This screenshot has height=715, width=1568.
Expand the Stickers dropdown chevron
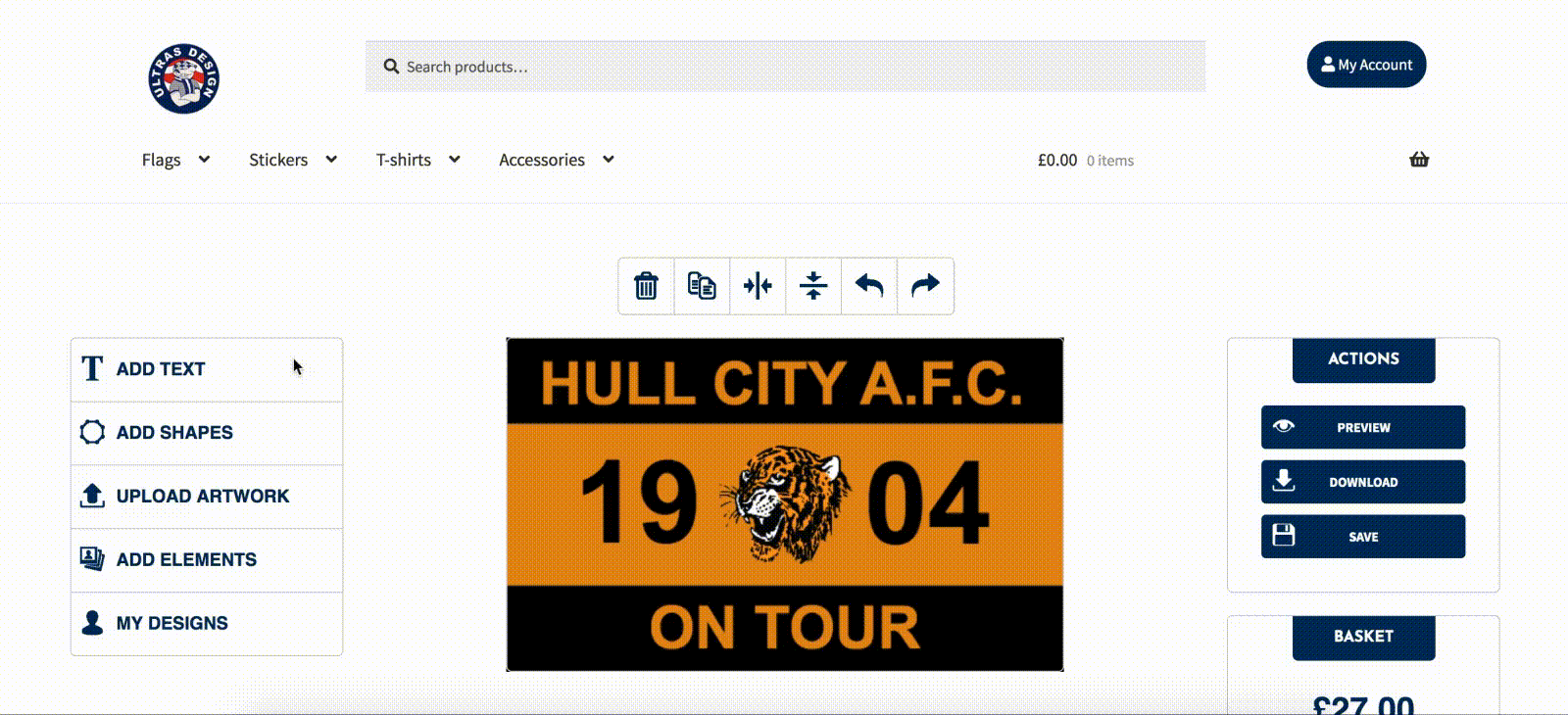[x=331, y=160]
